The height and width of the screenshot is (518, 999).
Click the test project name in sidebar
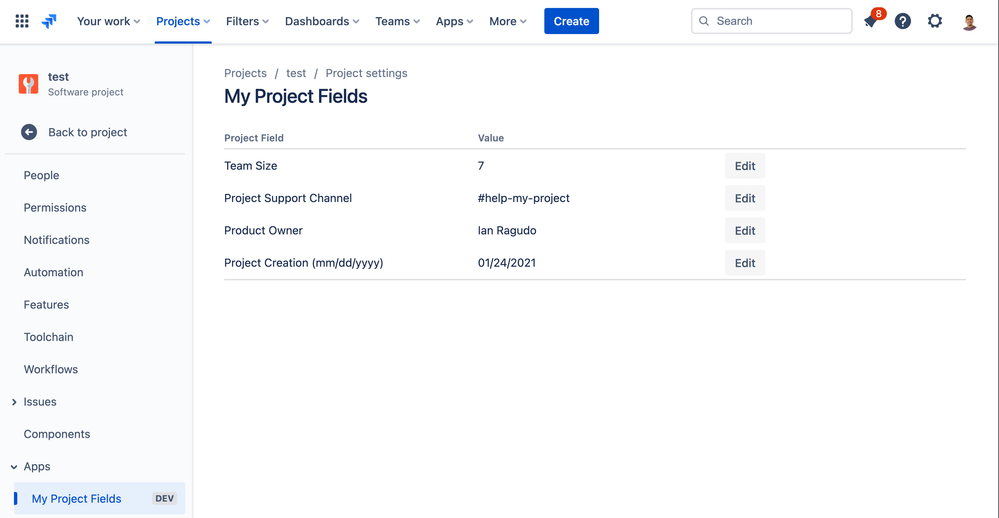pos(58,76)
